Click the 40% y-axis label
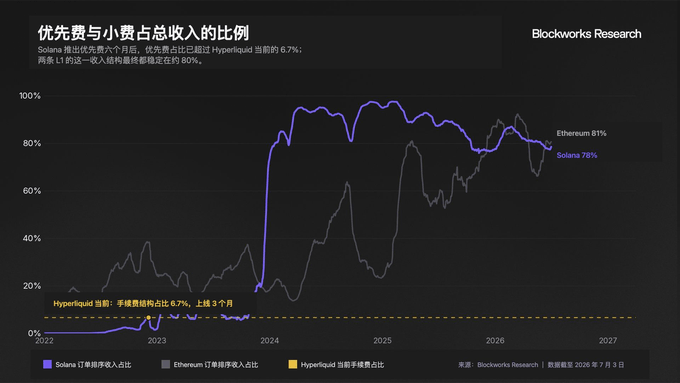Viewport: 680px width, 383px height. tap(32, 238)
